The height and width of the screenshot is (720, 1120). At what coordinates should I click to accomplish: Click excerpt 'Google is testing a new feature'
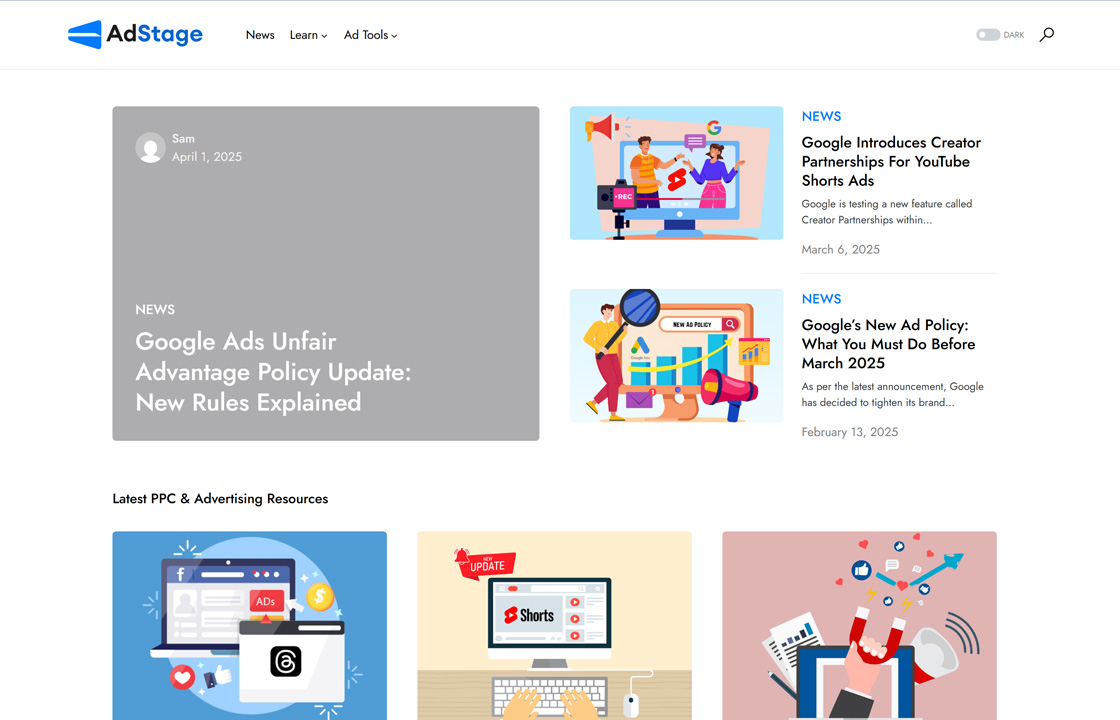[886, 211]
